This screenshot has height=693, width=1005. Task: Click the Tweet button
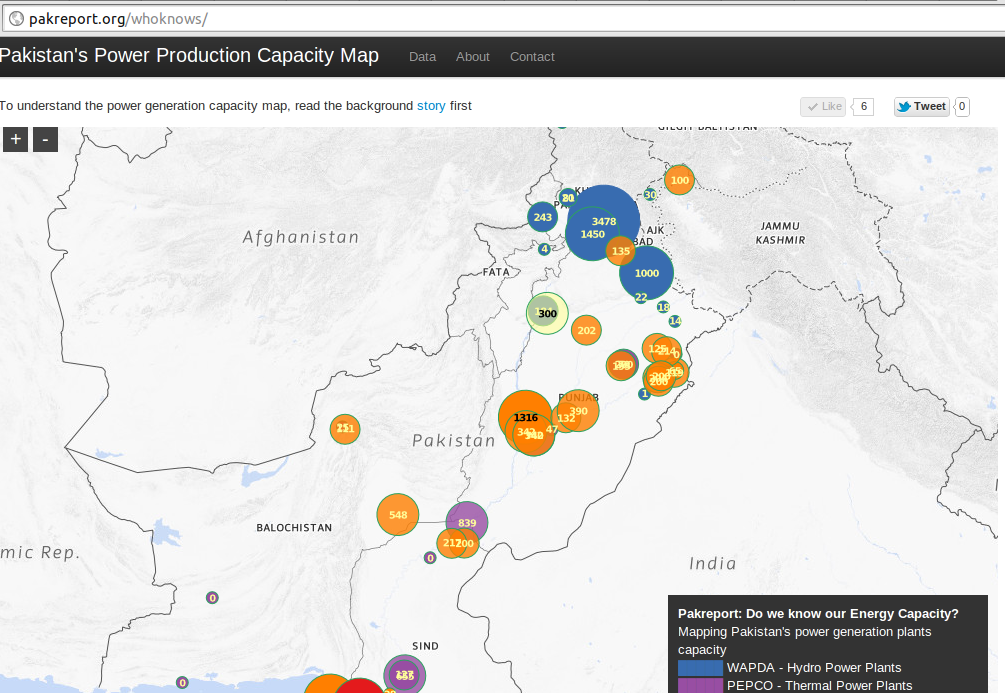pyautogui.click(x=922, y=106)
